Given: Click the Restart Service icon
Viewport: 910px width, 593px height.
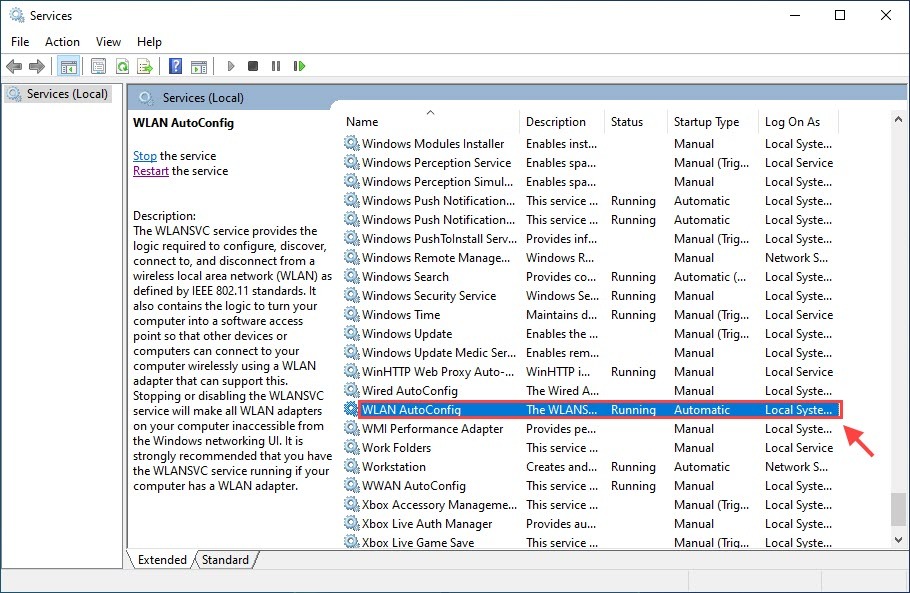Looking at the screenshot, I should tap(299, 66).
